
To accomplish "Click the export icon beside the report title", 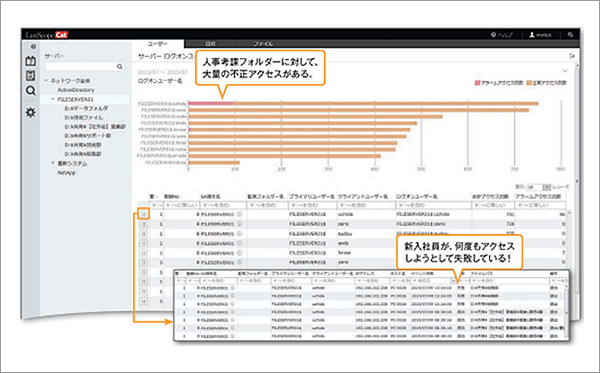I will [572, 56].
